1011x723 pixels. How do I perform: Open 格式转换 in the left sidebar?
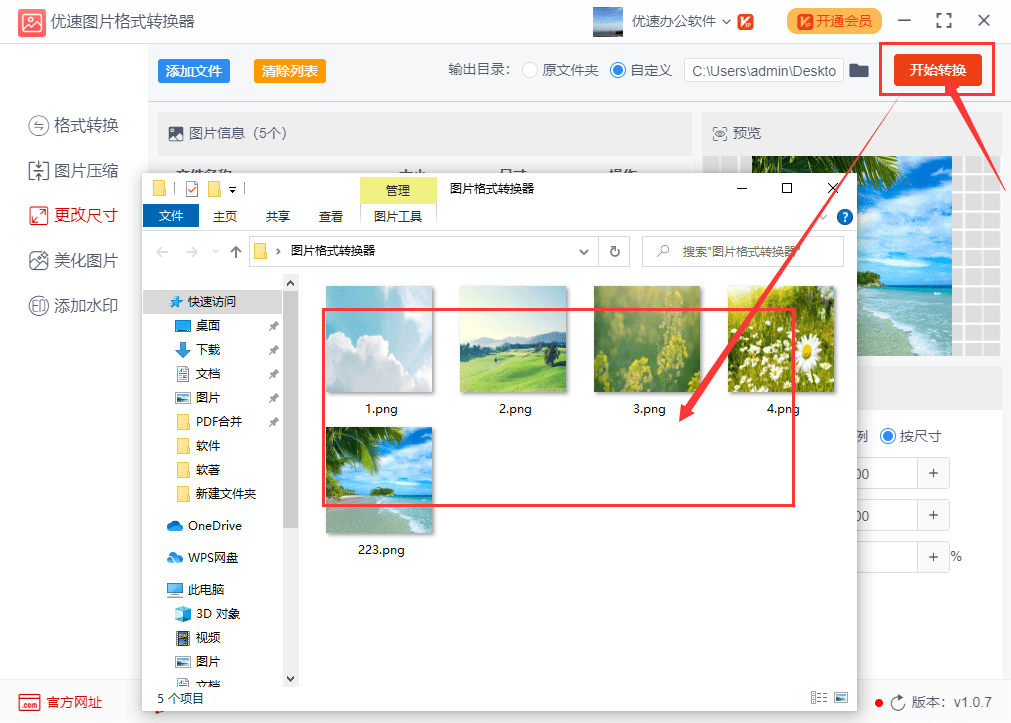tap(74, 125)
